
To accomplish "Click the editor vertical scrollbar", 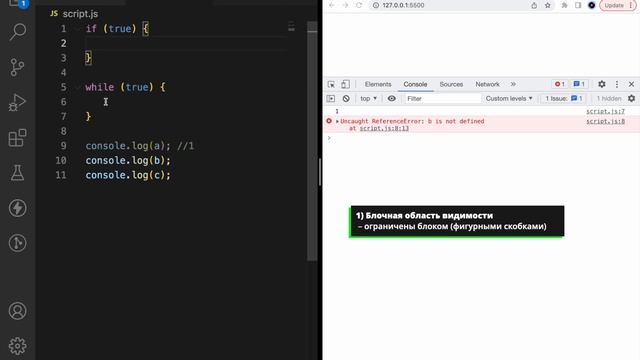I will click(312, 141).
